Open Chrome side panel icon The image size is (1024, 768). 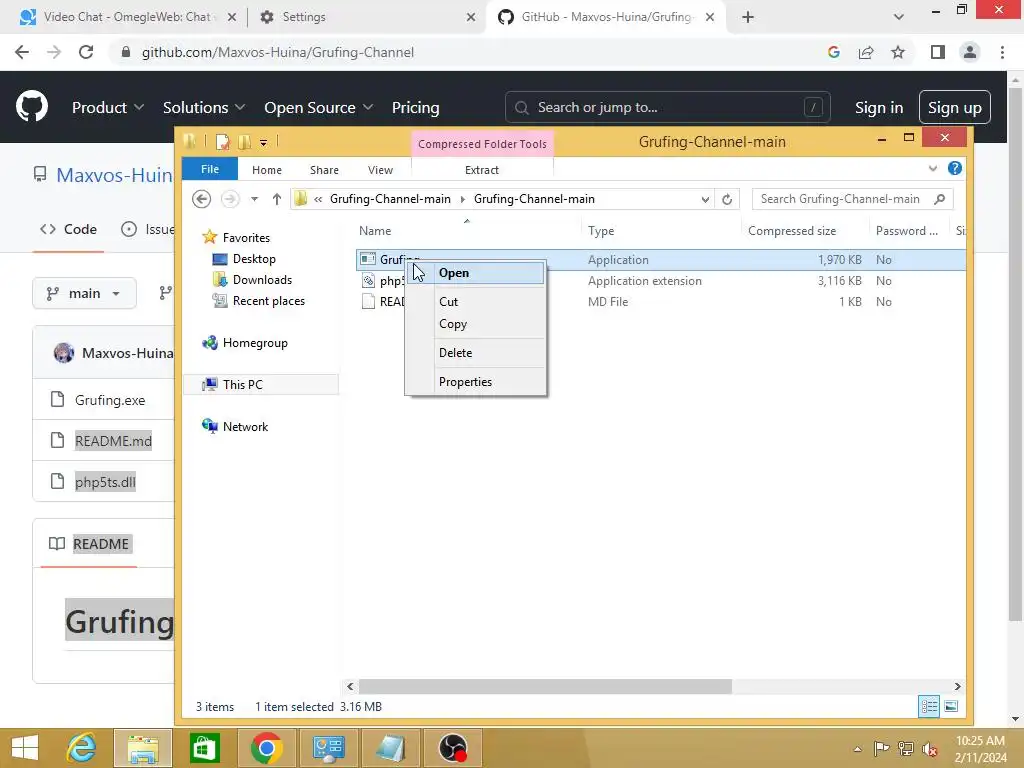pos(938,52)
